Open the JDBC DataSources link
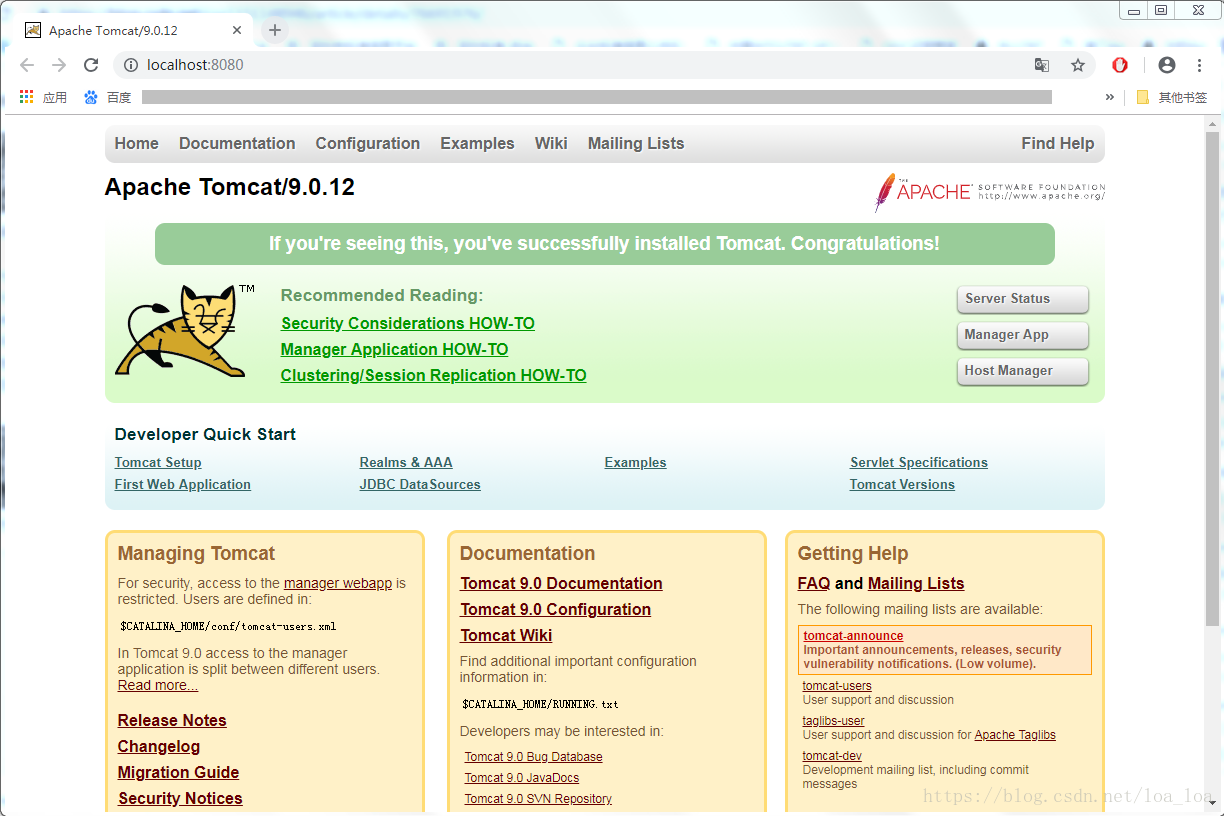Image resolution: width=1224 pixels, height=816 pixels. click(420, 484)
